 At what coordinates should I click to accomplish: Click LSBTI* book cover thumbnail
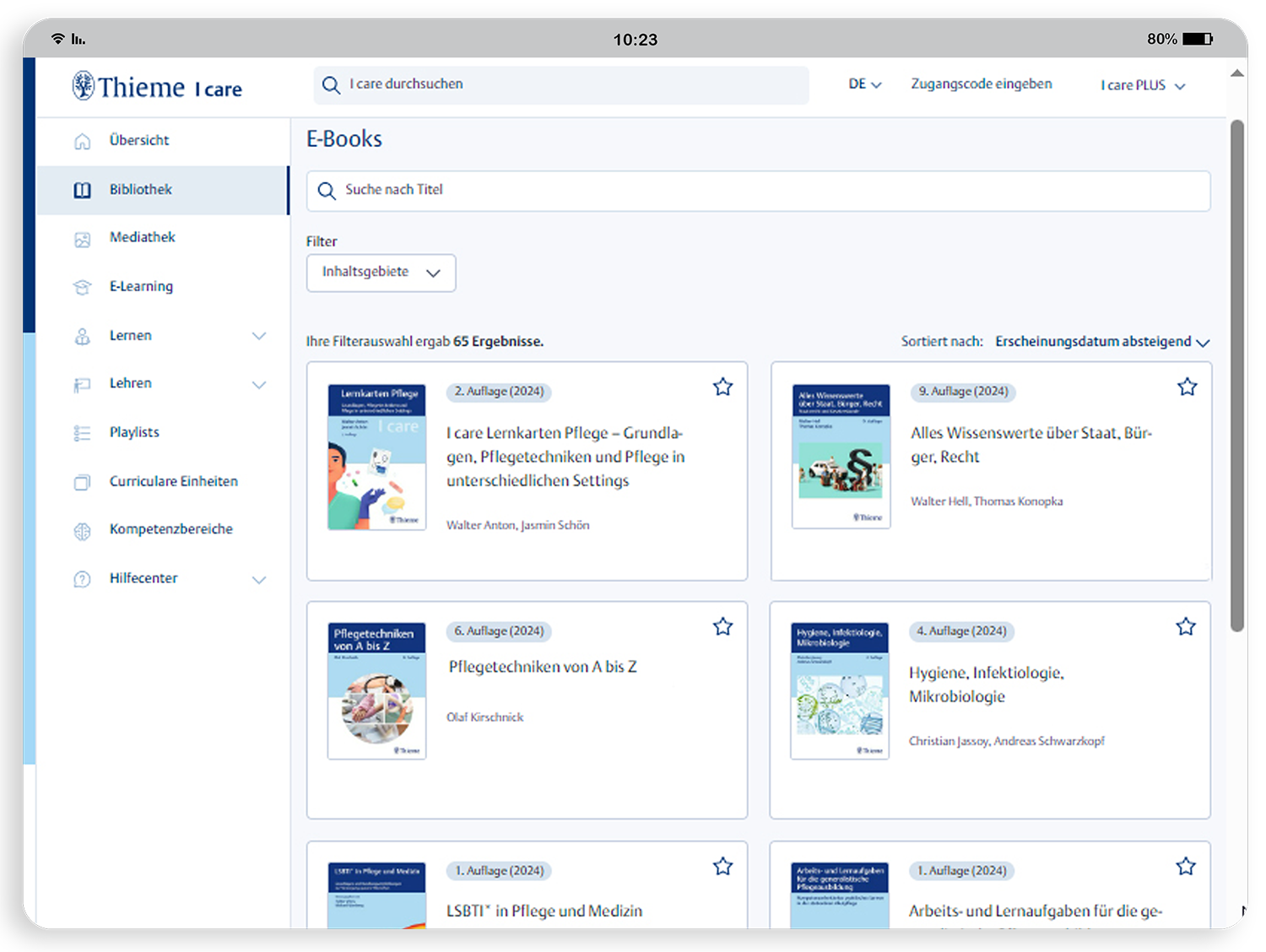tap(376, 895)
